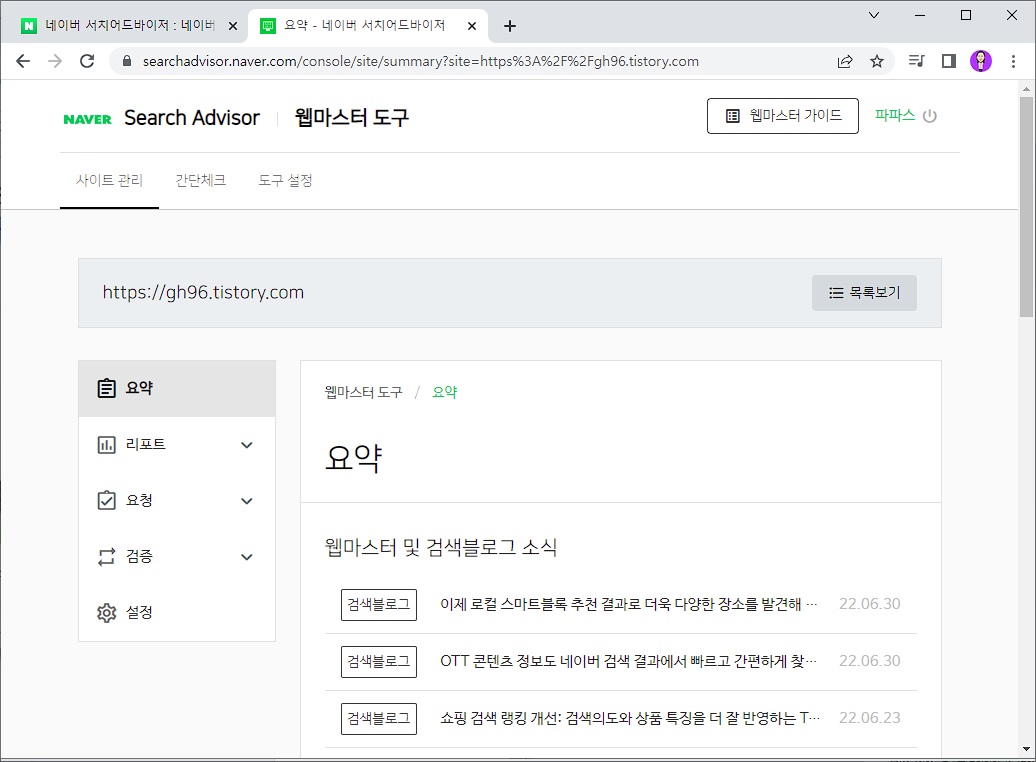Select the 요약 - 네이버 서치어드바이저 tab
Viewport: 1036px width, 762px height.
pos(368,26)
